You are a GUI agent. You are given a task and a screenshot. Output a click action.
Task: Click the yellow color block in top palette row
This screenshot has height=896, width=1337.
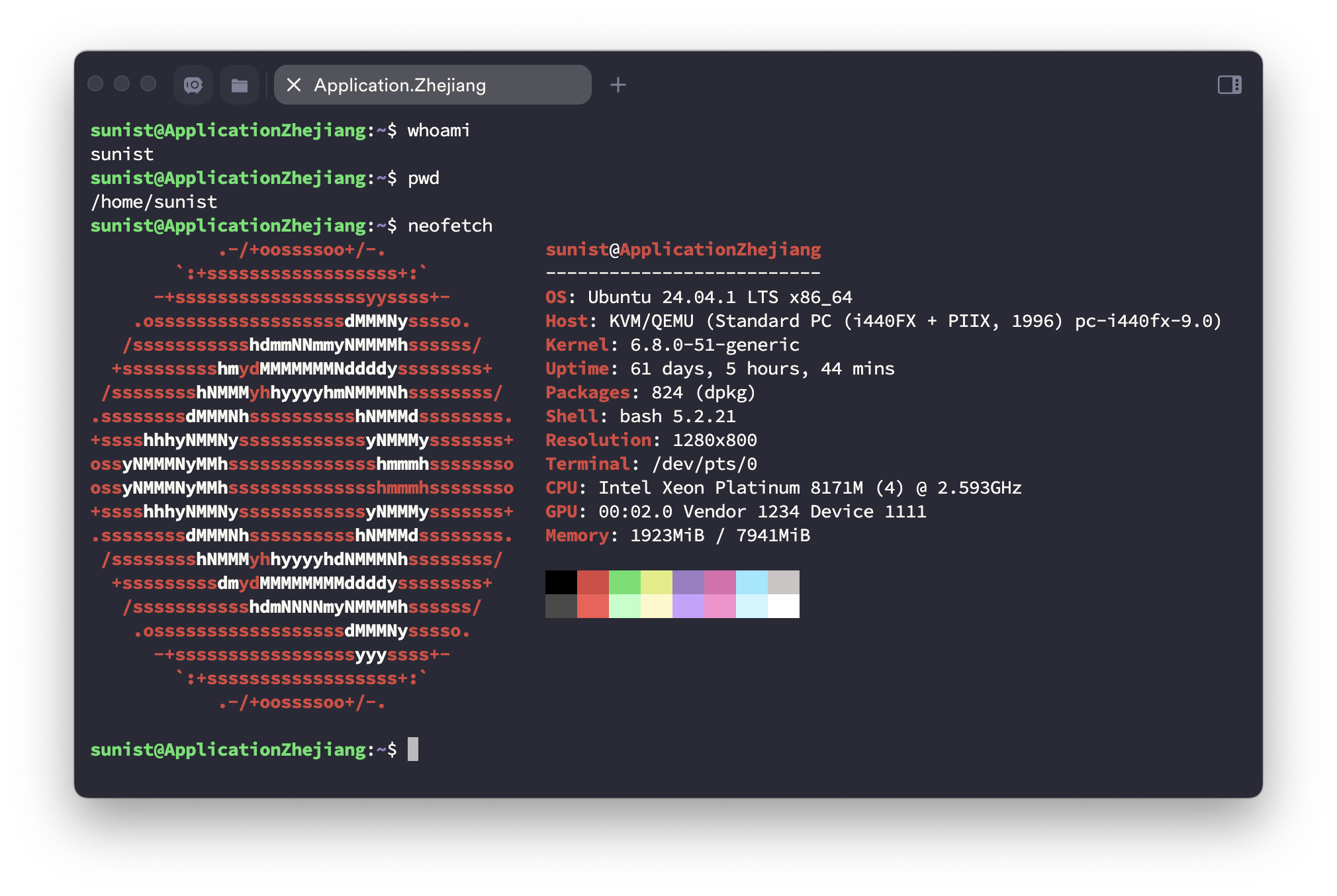point(657,582)
